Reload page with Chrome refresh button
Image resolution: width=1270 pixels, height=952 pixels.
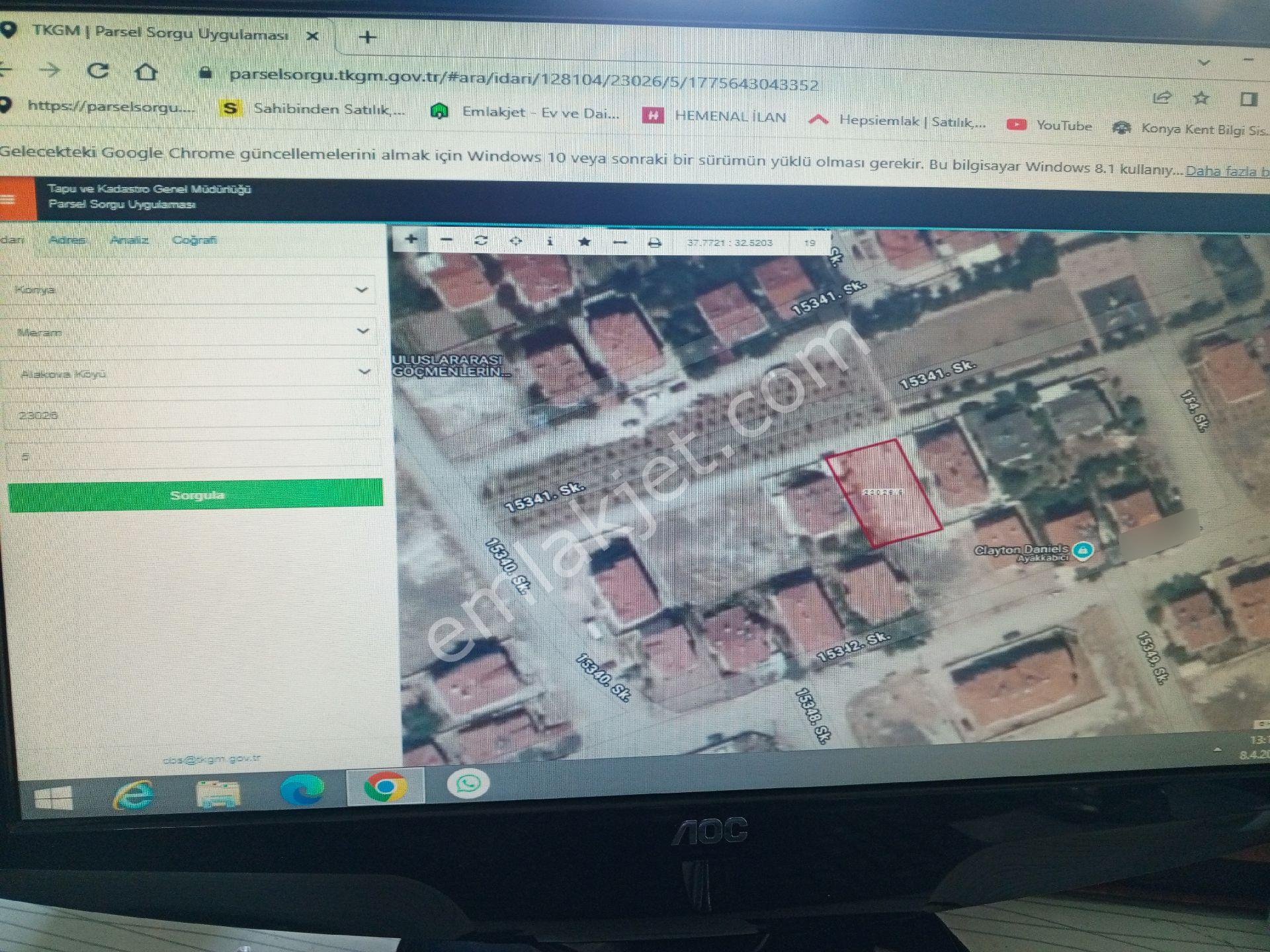coord(98,70)
